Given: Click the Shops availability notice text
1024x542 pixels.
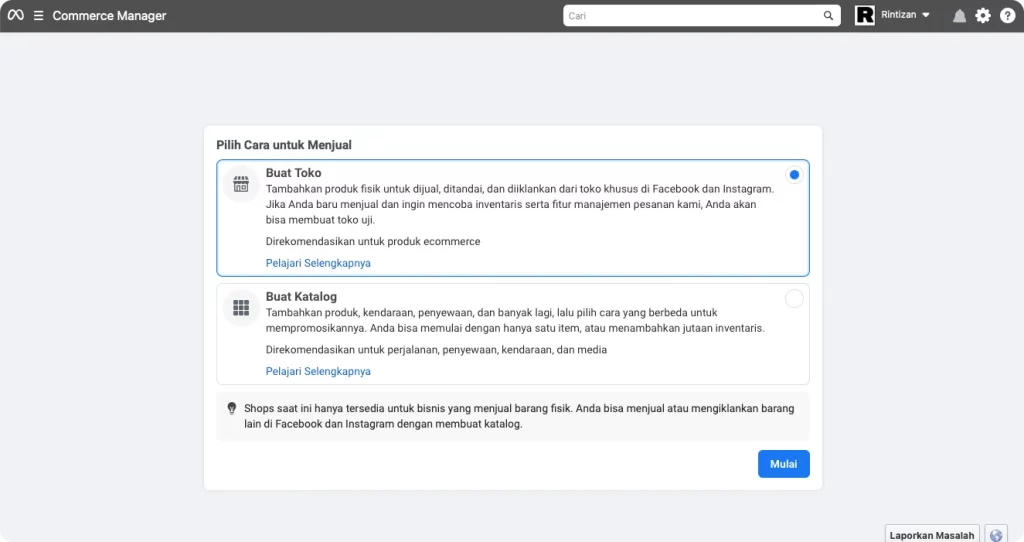Looking at the screenshot, I should tap(519, 416).
